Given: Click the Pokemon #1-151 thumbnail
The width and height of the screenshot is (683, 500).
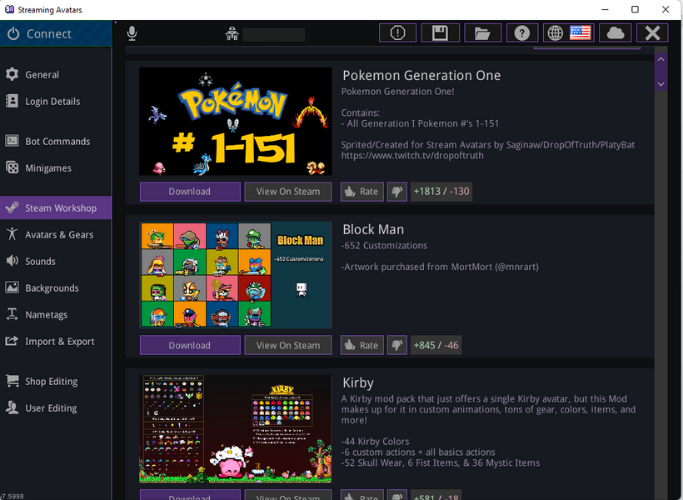Looking at the screenshot, I should click(x=235, y=122).
